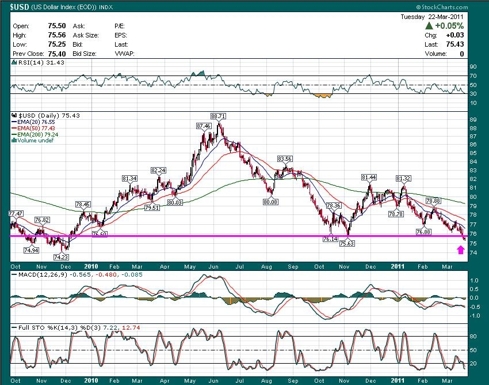Click the Volume undef legend entry
489x385 pixels.
click(32, 140)
